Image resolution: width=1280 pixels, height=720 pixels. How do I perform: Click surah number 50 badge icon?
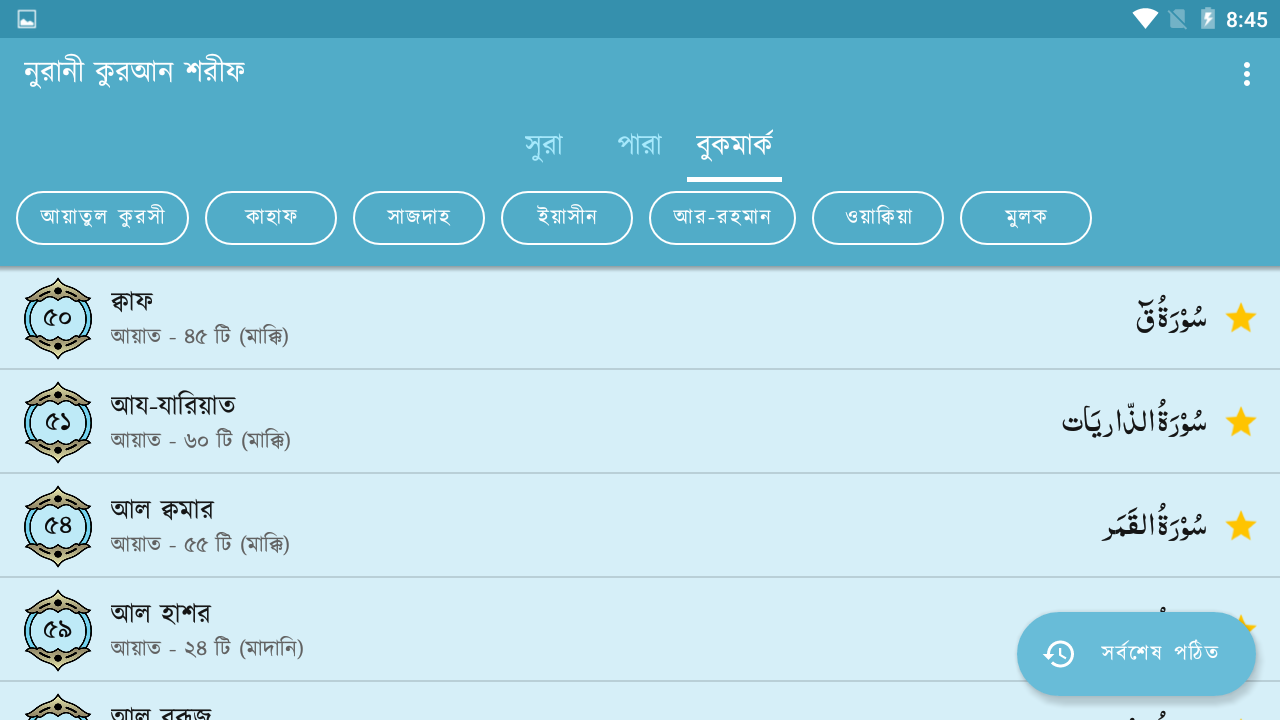pyautogui.click(x=58, y=318)
